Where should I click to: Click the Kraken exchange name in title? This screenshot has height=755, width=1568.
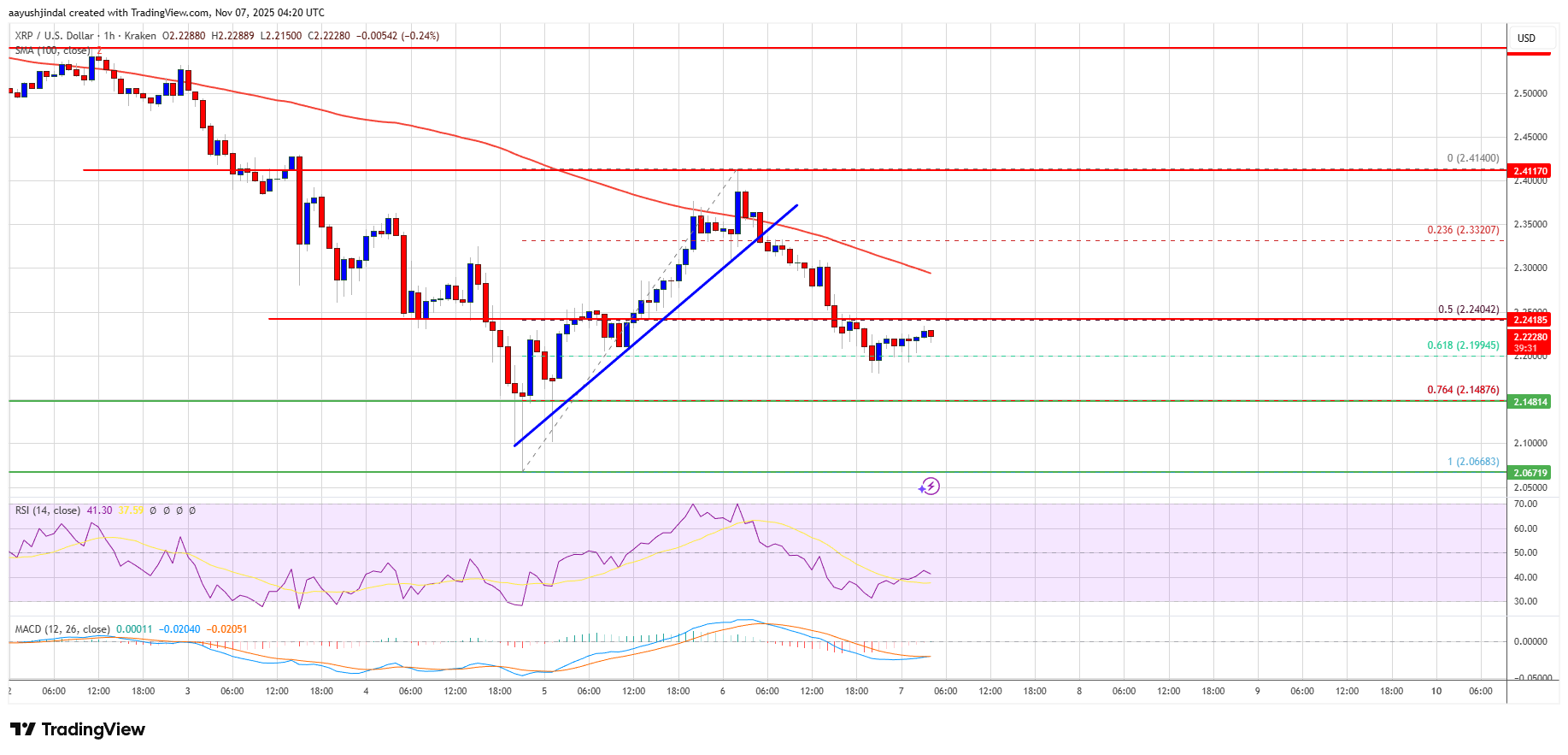coord(140,36)
